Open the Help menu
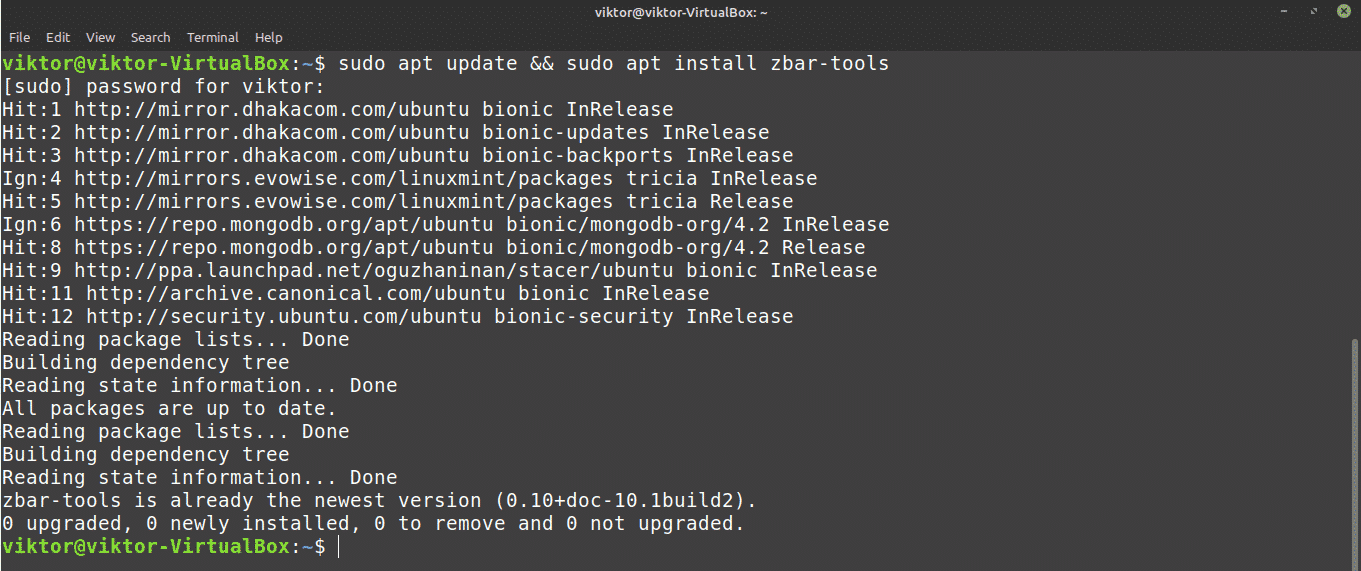Image resolution: width=1361 pixels, height=571 pixels. coord(269,37)
